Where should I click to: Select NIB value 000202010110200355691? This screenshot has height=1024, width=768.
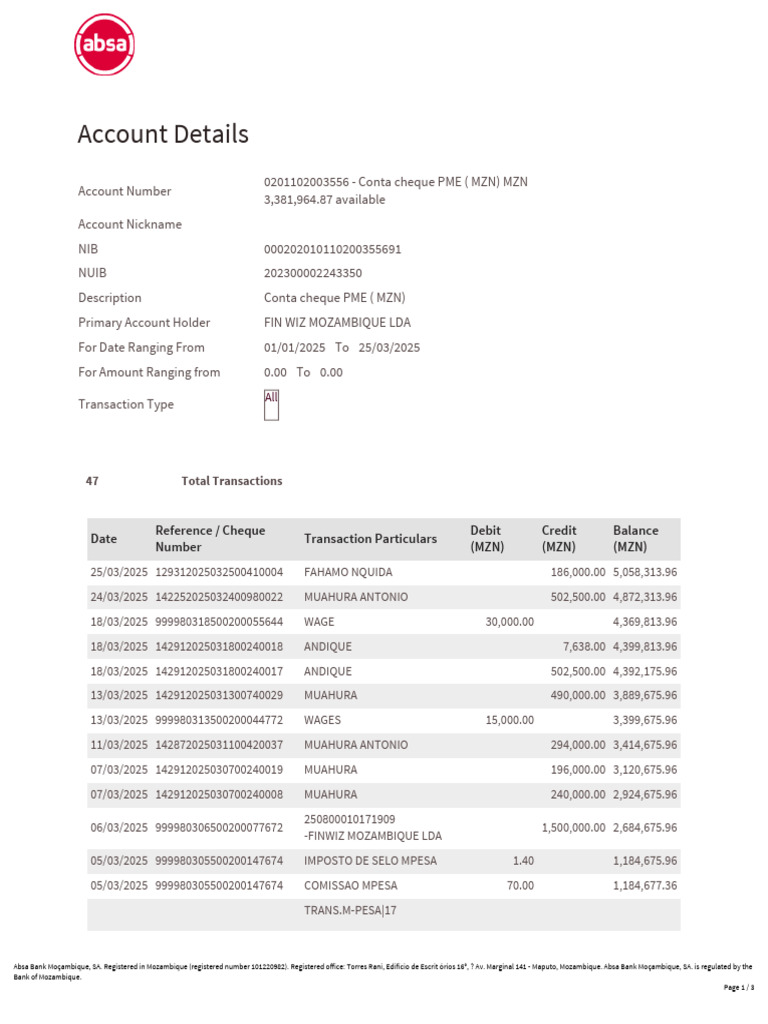[x=332, y=249]
